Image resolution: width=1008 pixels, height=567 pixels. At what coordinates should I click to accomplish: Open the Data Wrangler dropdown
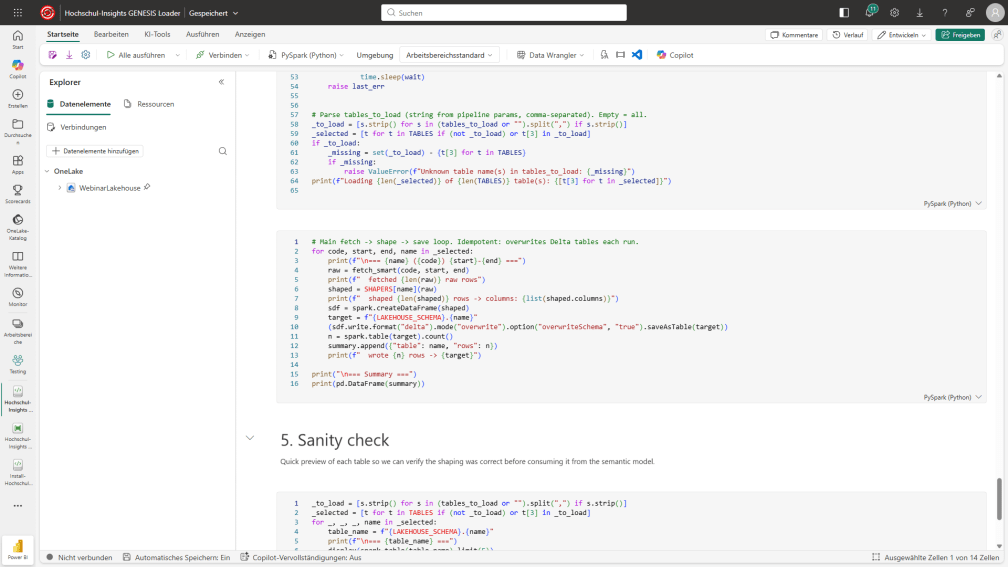click(551, 55)
